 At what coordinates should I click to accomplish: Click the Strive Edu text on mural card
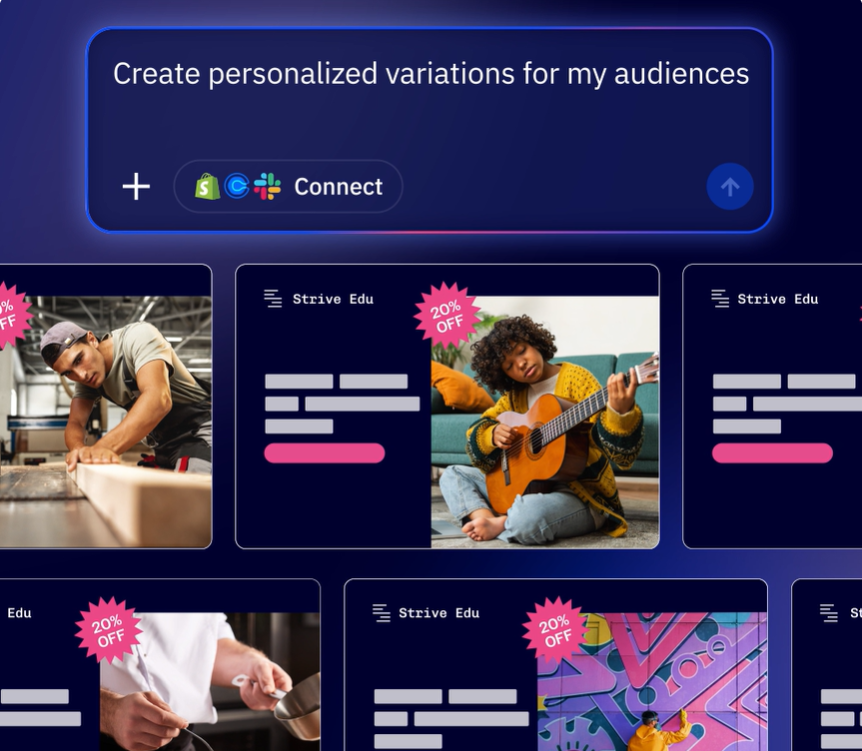tap(439, 613)
